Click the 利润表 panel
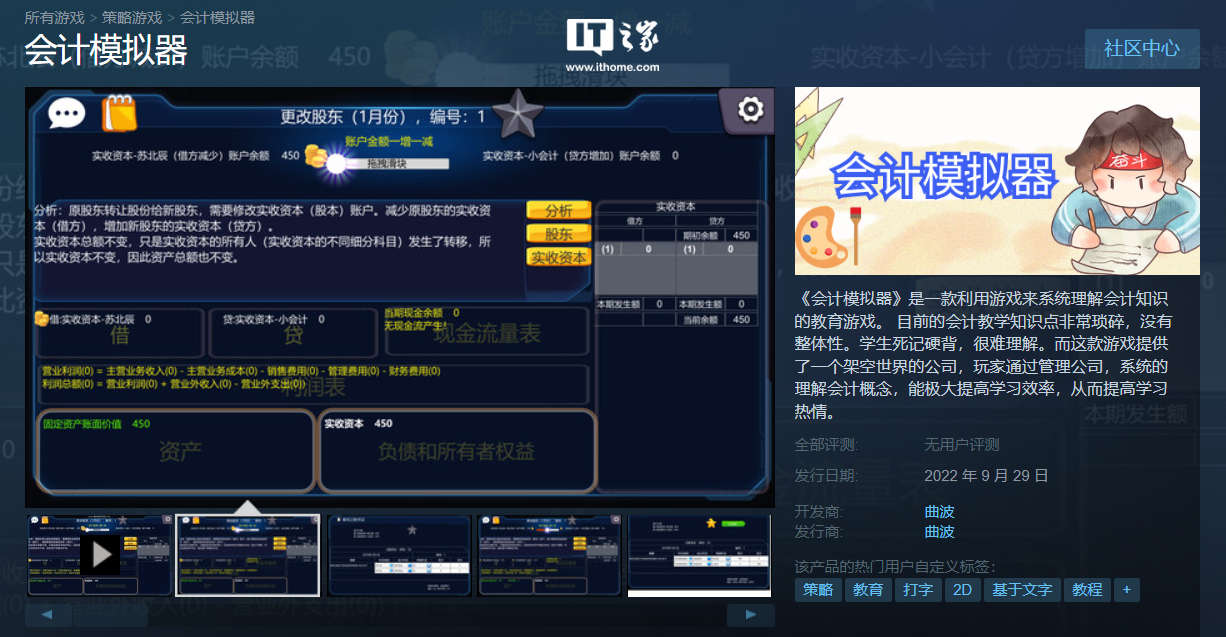Image resolution: width=1226 pixels, height=637 pixels. pos(312,385)
